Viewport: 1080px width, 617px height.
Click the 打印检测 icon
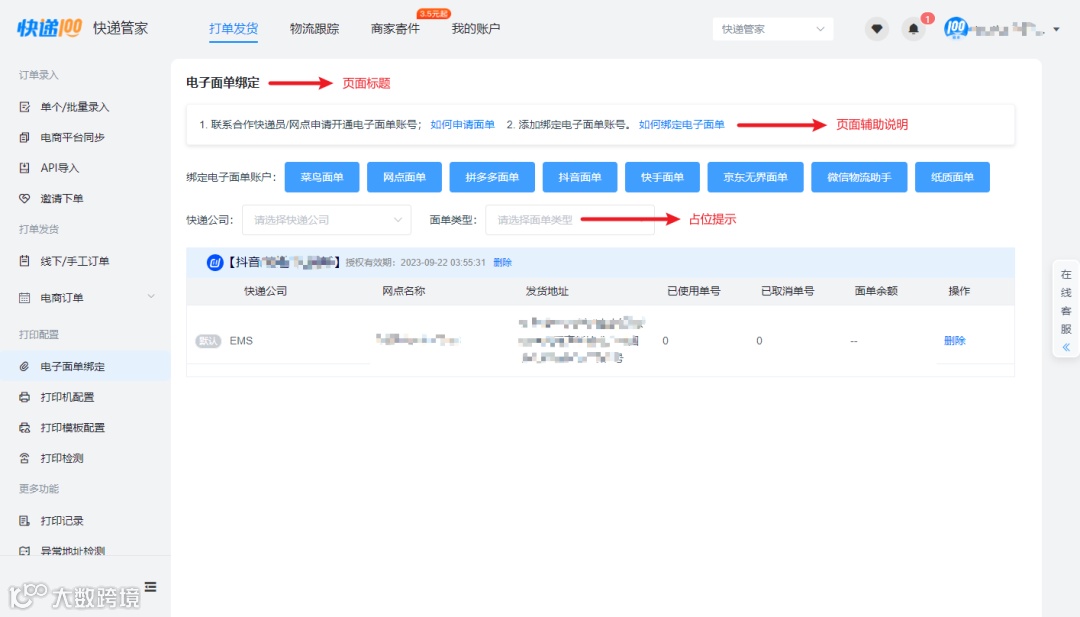tap(25, 458)
